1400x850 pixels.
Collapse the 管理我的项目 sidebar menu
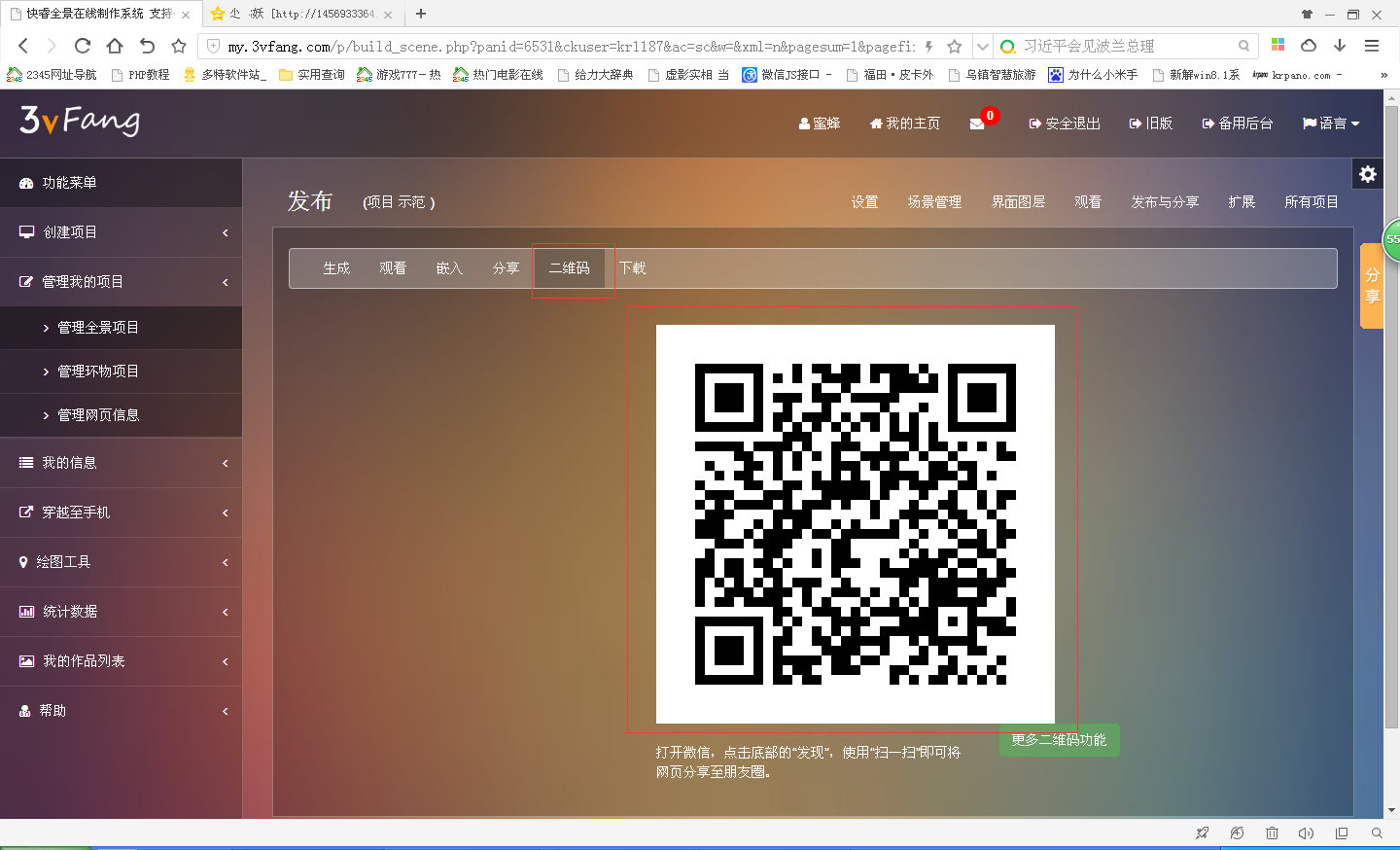pyautogui.click(x=121, y=282)
